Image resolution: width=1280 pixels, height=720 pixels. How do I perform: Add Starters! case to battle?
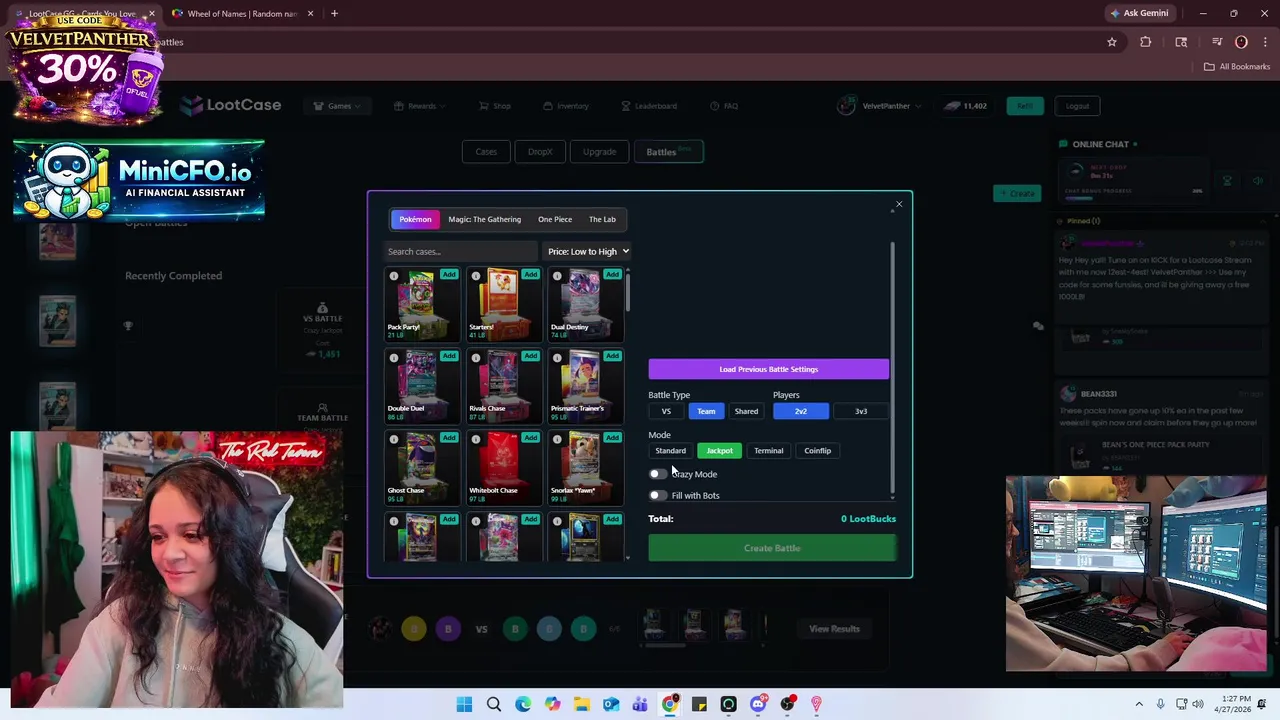(x=531, y=274)
